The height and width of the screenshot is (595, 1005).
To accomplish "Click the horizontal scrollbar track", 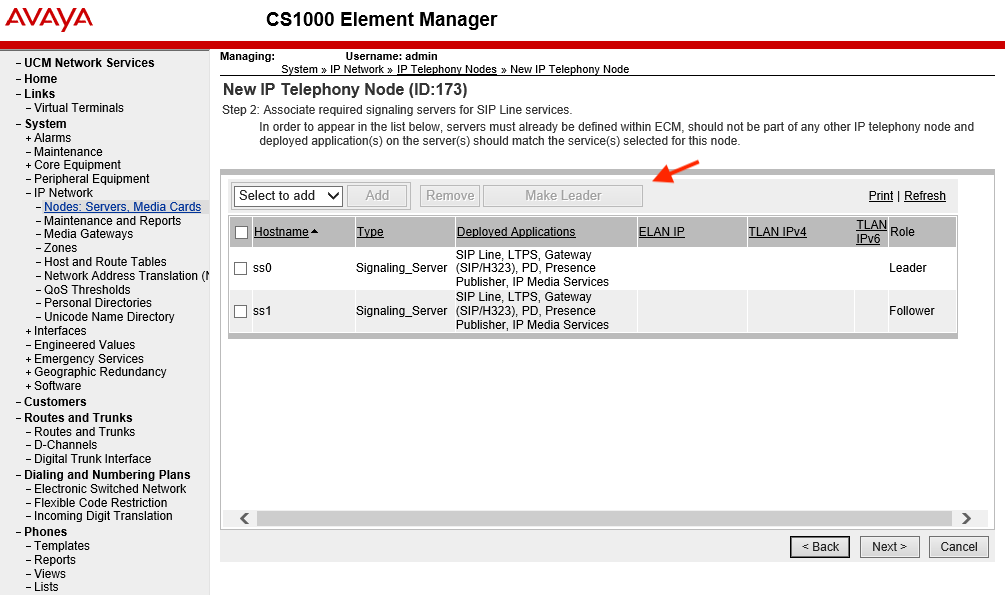I will click(604, 518).
